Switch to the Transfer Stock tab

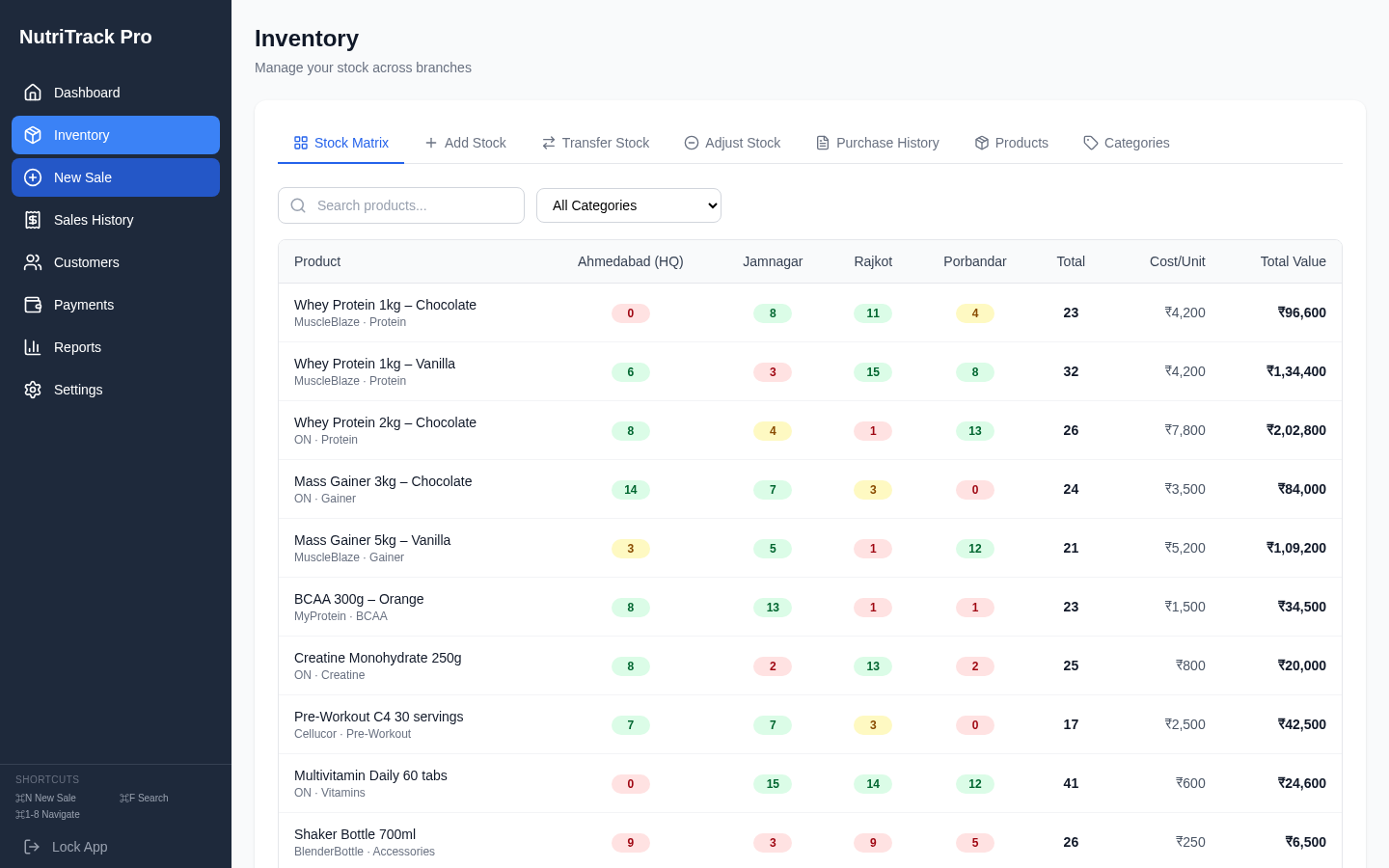[596, 143]
